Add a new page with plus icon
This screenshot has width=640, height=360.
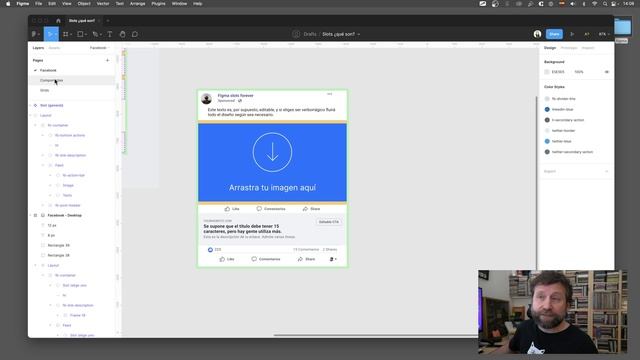tap(107, 60)
